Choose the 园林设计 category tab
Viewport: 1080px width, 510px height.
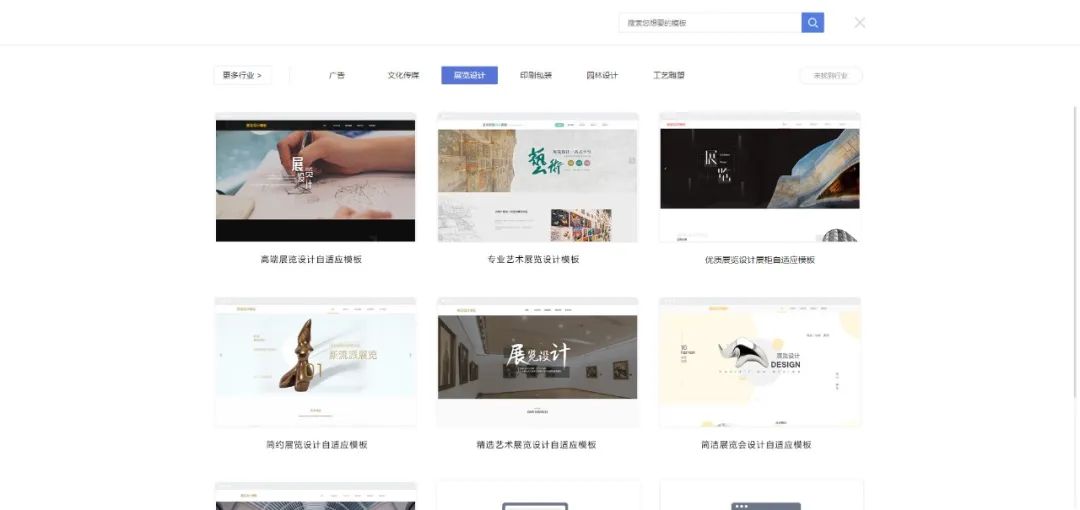[602, 75]
